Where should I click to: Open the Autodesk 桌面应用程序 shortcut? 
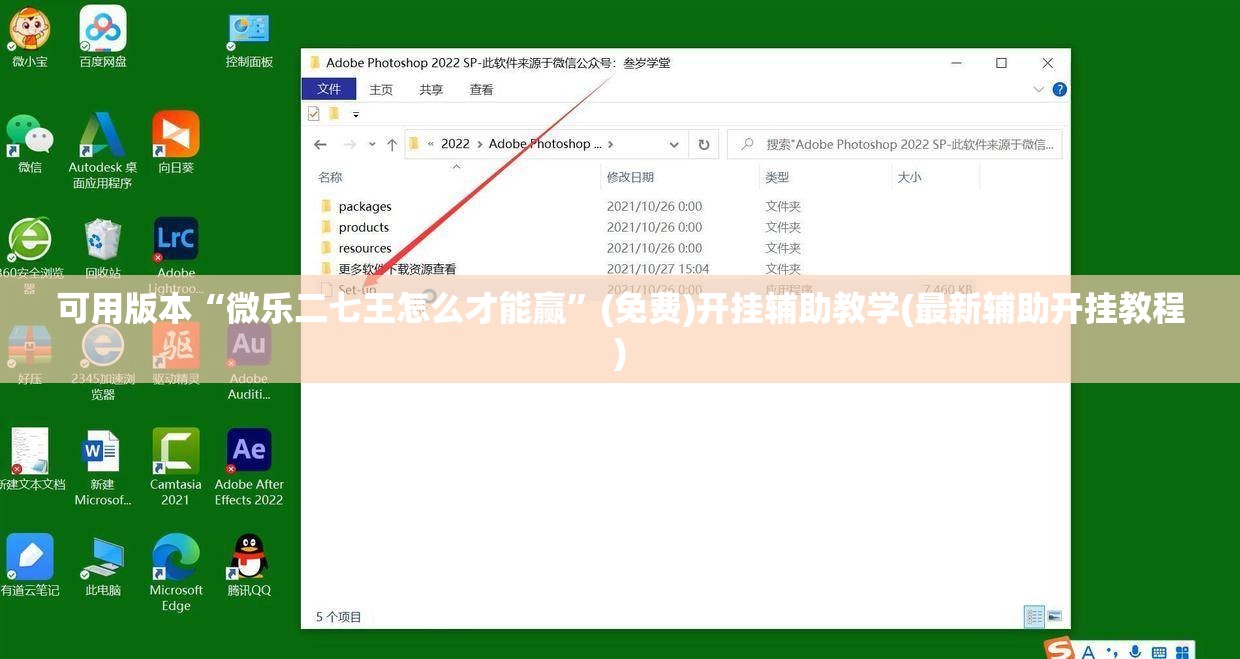coord(103,150)
